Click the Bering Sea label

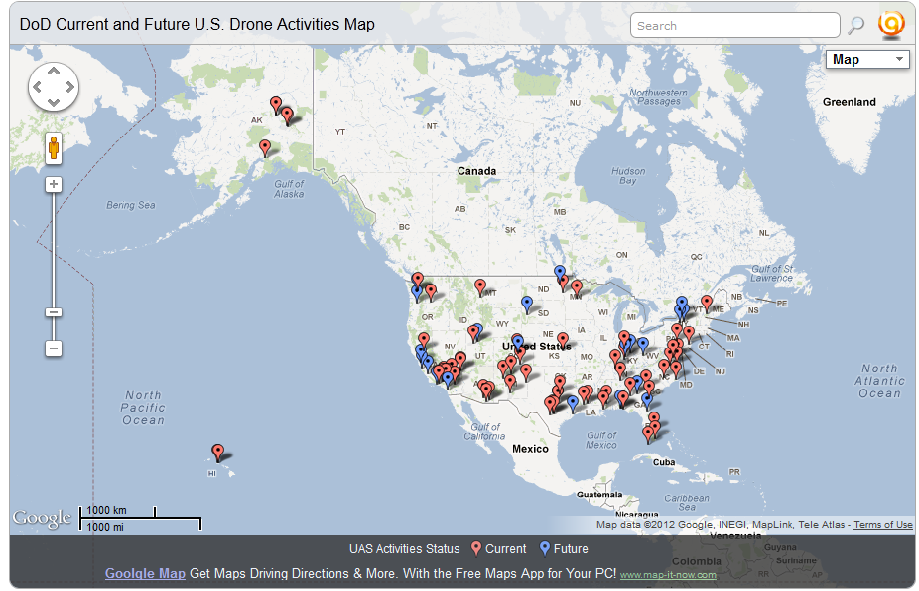pos(131,205)
